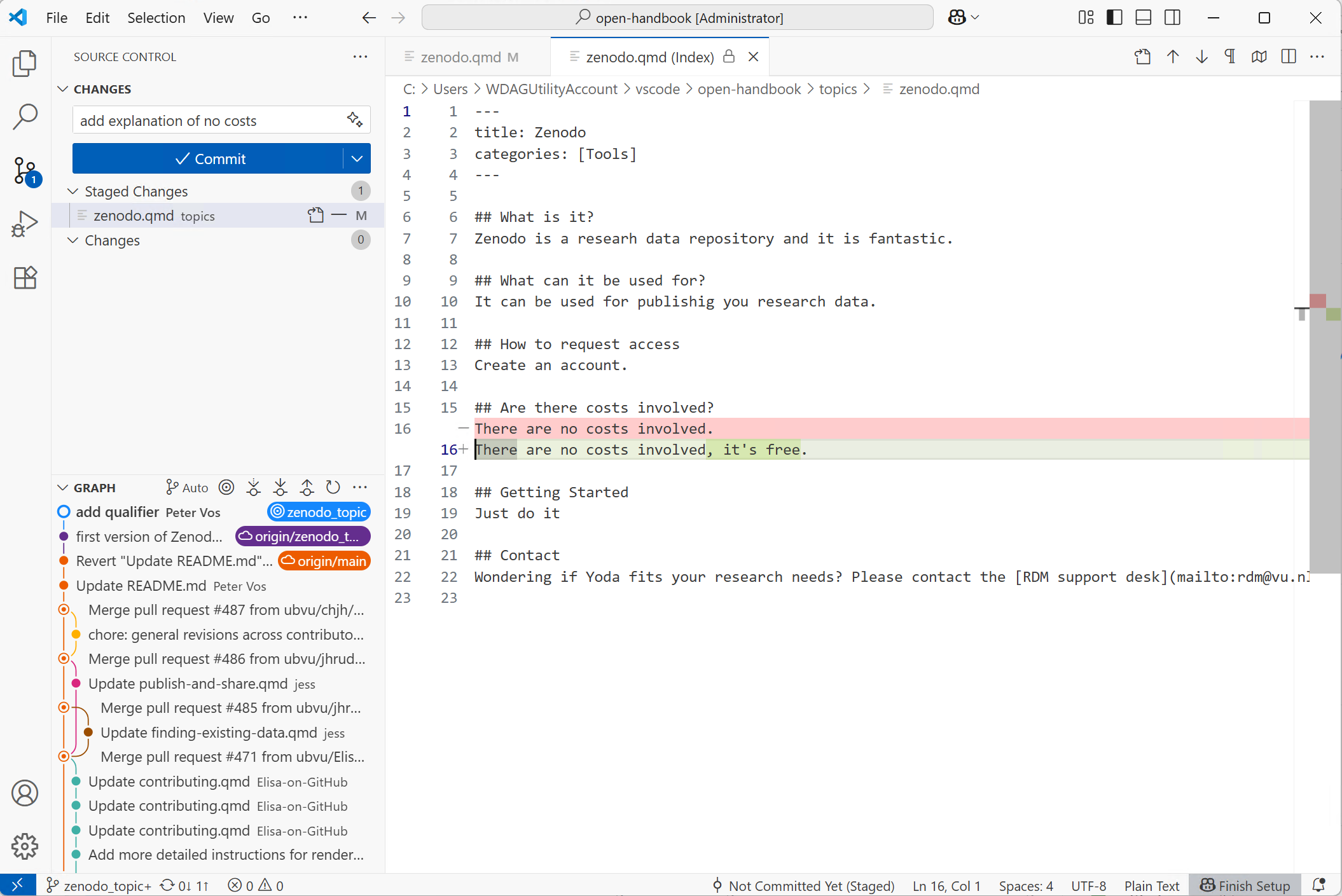Open the Search view icon
Image resolution: width=1342 pixels, height=896 pixels.
click(25, 116)
